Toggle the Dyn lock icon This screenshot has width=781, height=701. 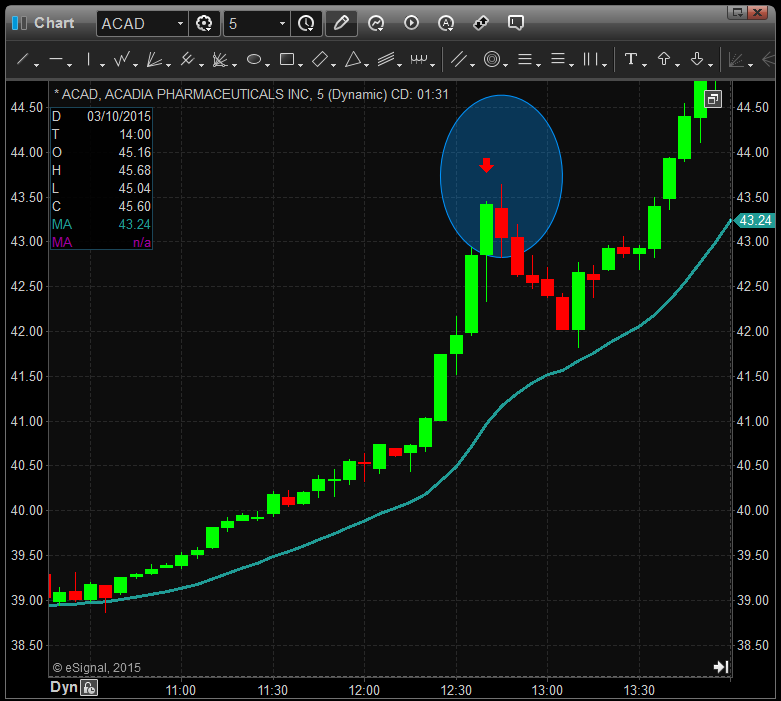(x=89, y=689)
